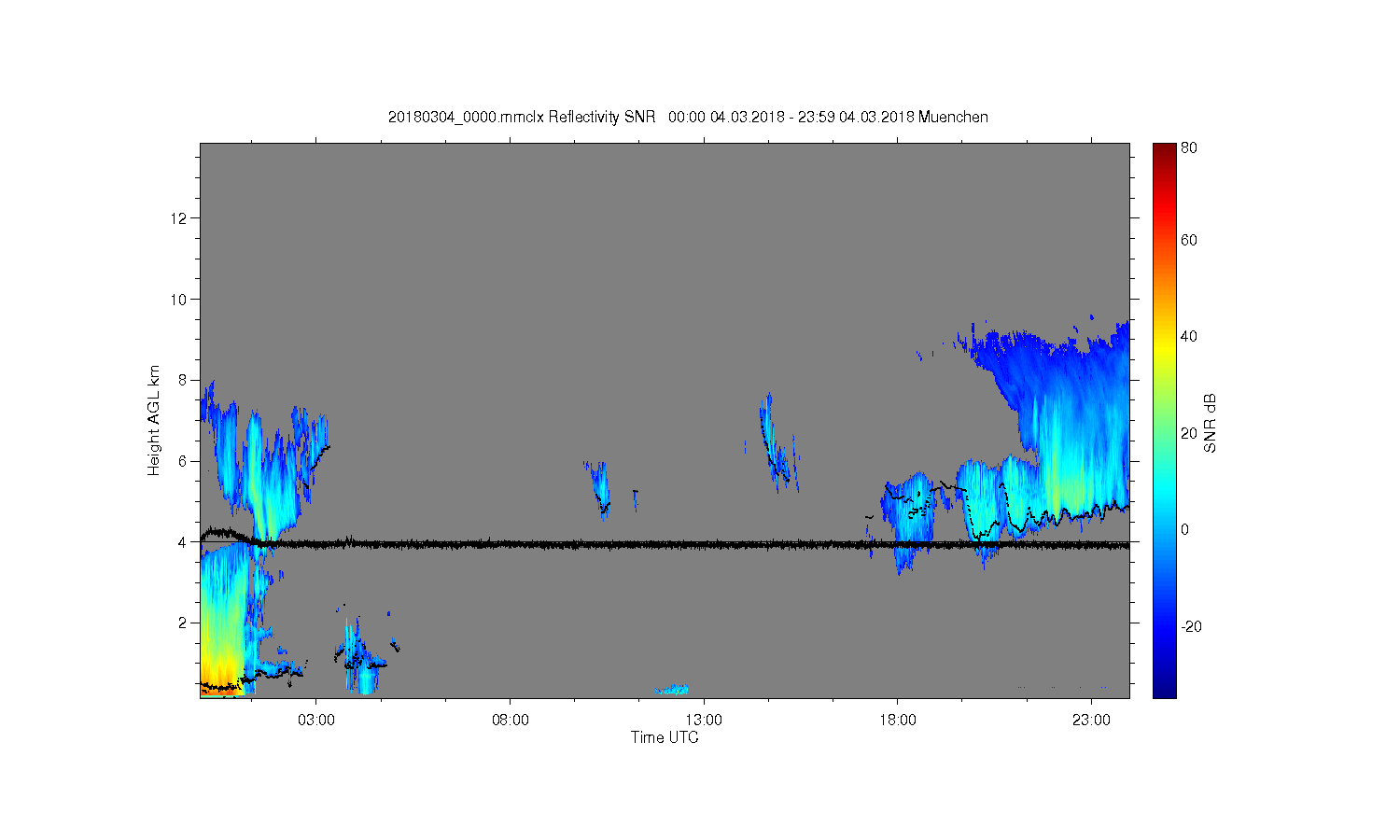Click the colorbar value 0

(x=1185, y=530)
